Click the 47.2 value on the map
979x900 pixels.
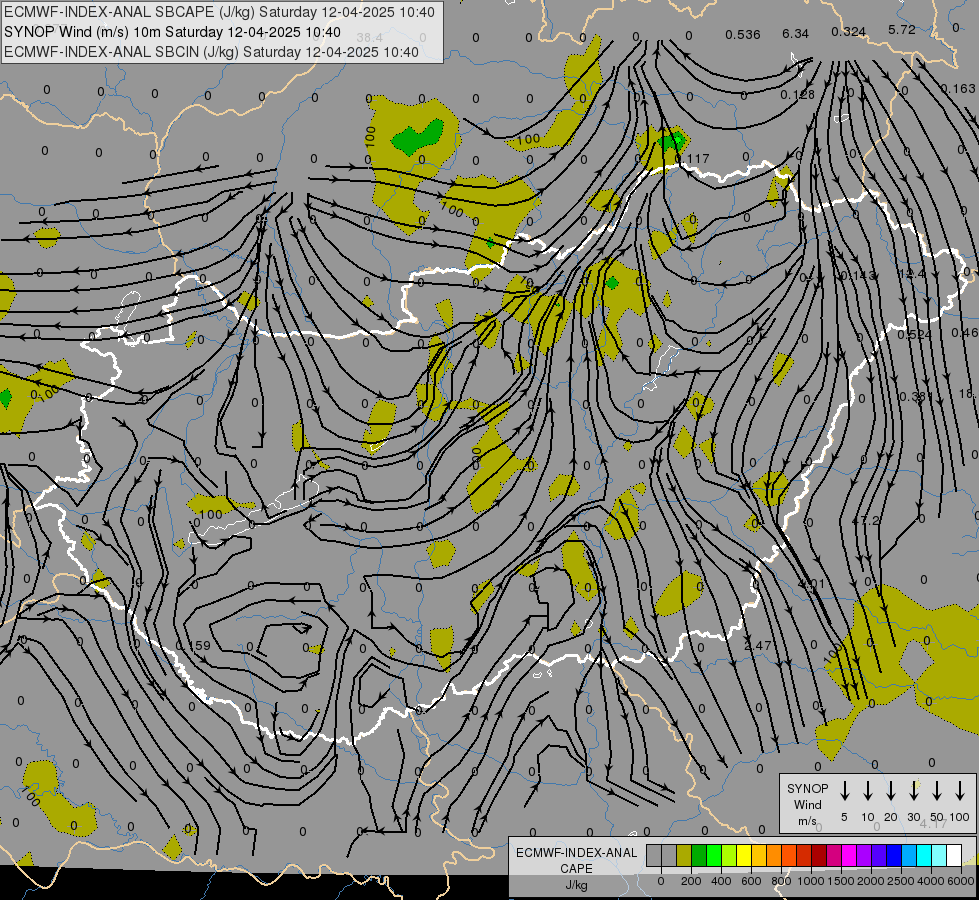pyautogui.click(x=865, y=520)
